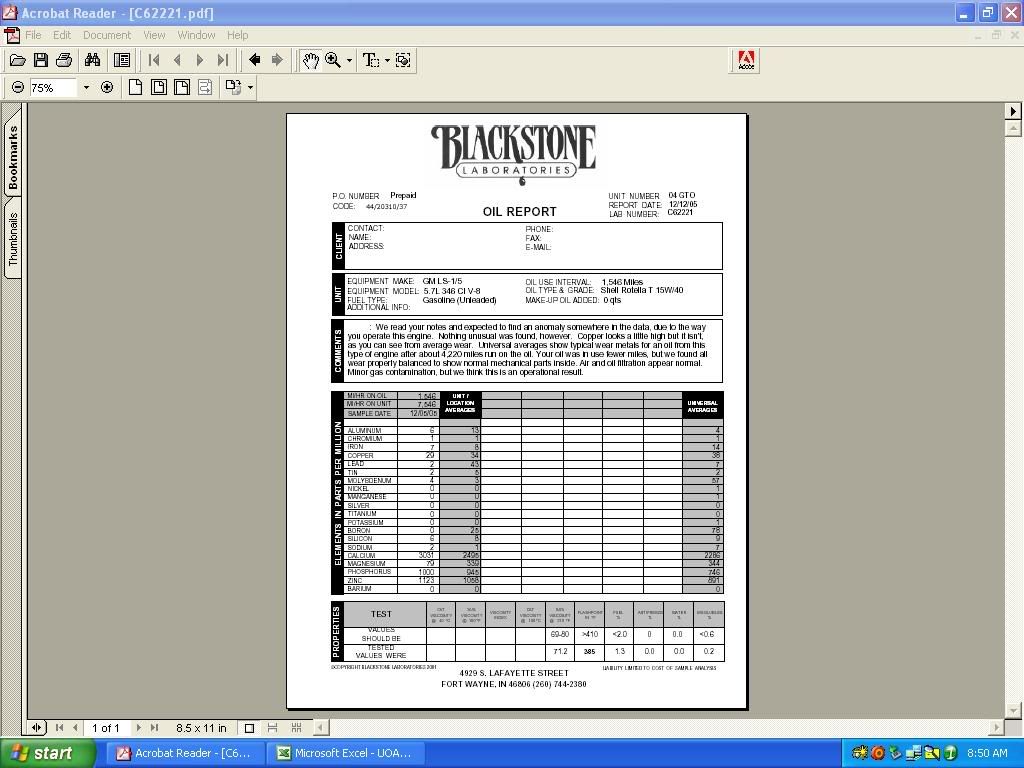The width and height of the screenshot is (1024, 768).
Task: Set Actual Size page view icon
Action: (x=135, y=88)
